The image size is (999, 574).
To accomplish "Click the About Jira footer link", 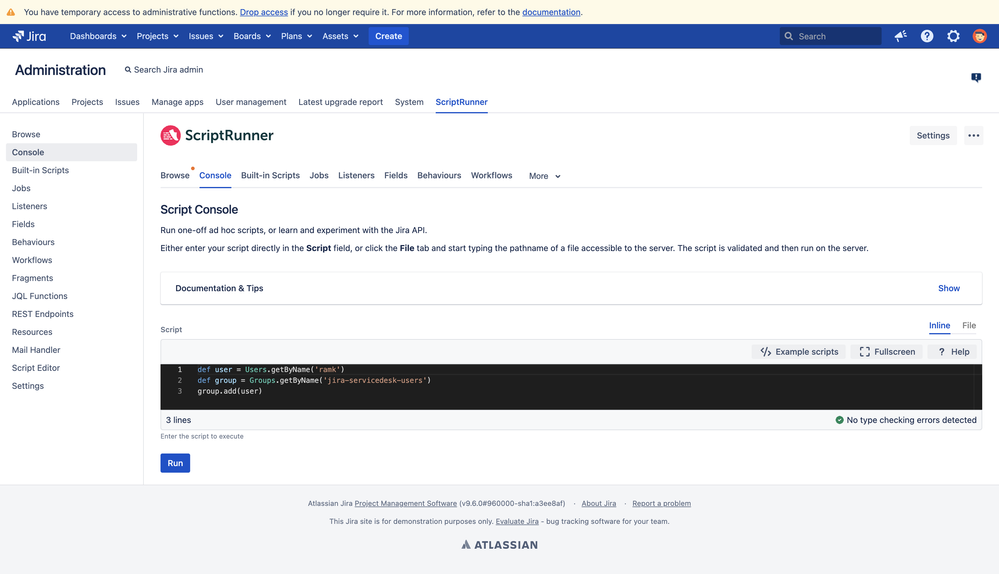I will point(598,503).
